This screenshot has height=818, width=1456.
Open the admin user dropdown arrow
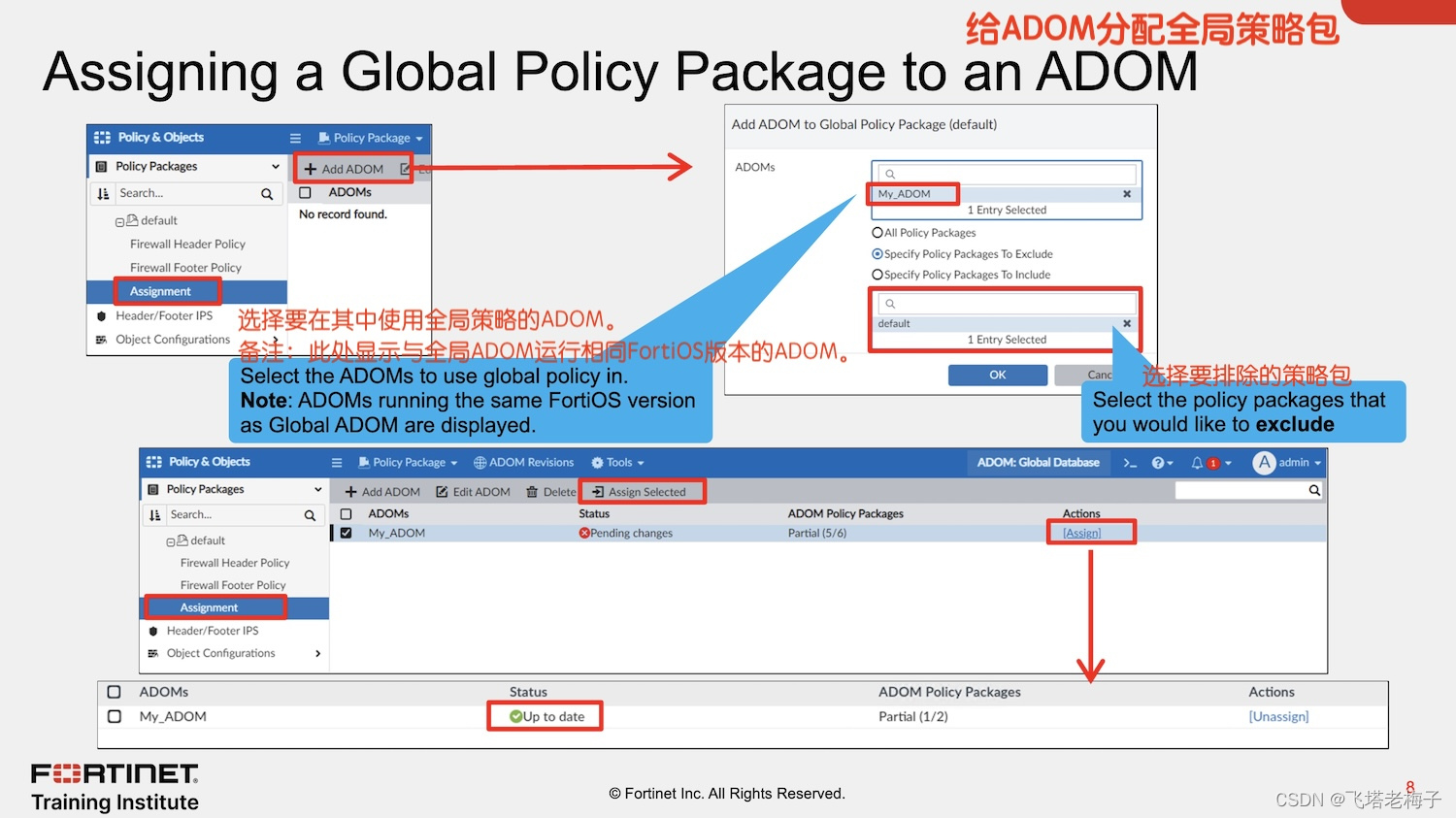pyautogui.click(x=1317, y=464)
